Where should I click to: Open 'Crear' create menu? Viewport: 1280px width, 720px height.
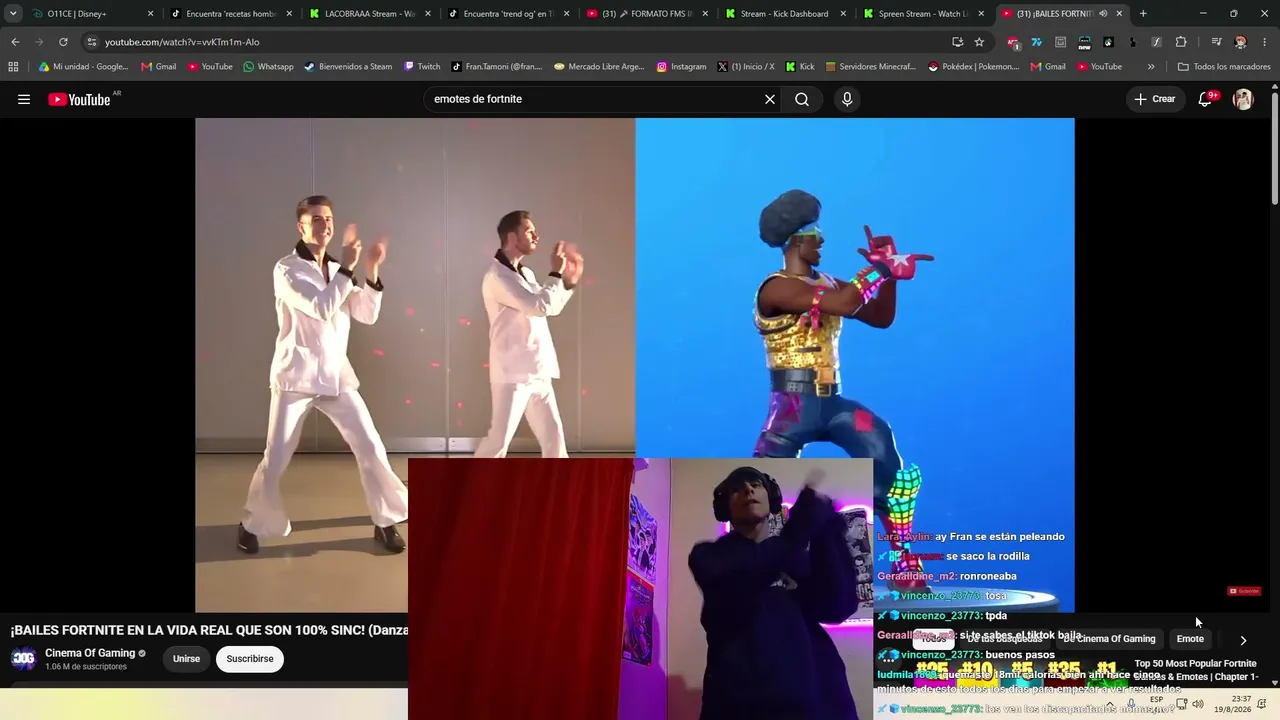pos(1154,99)
